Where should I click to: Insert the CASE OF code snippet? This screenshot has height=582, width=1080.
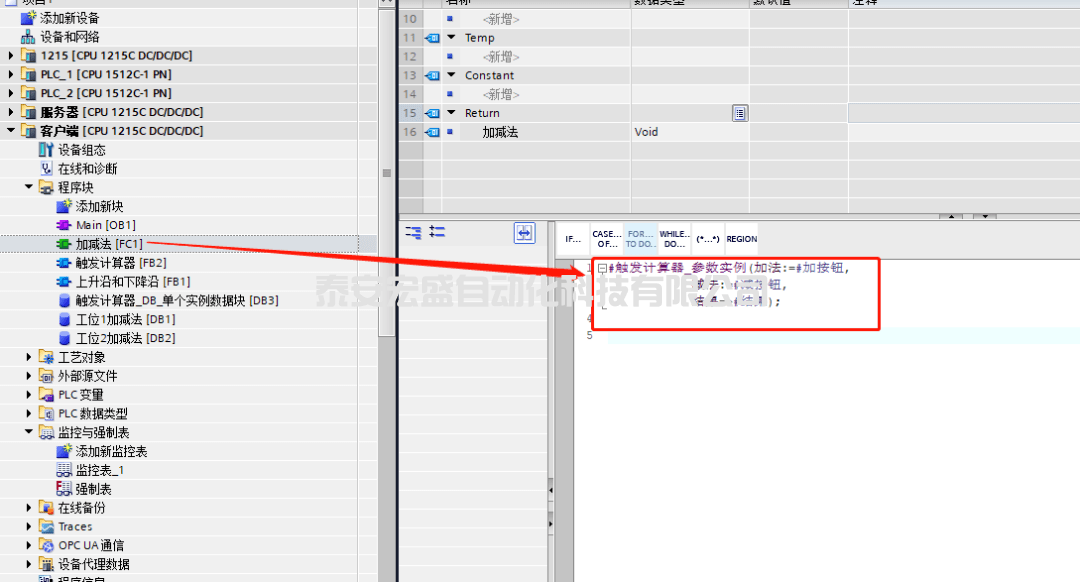606,238
